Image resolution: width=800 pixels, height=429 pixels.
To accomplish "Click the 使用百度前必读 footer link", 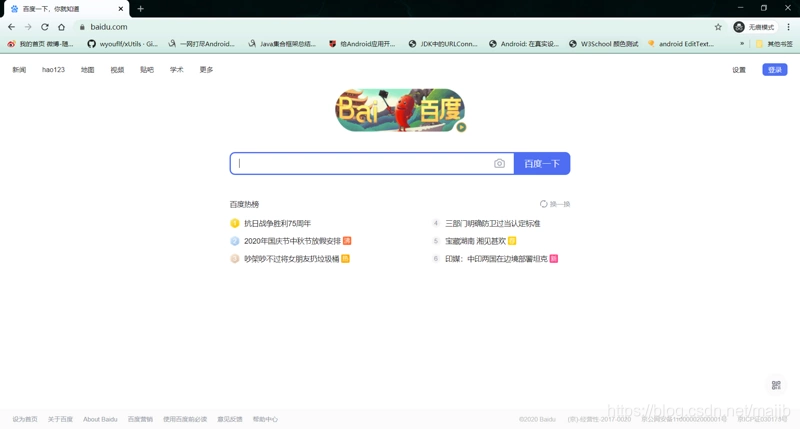I will (185, 419).
